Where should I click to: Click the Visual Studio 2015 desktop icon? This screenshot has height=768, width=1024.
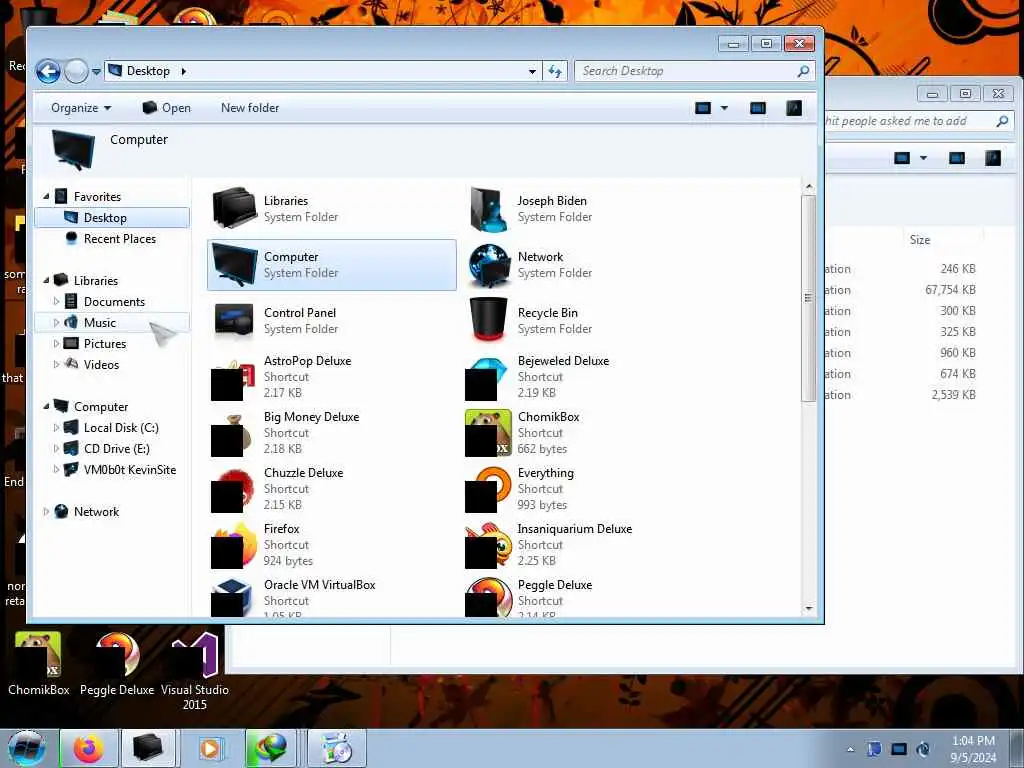coord(195,671)
